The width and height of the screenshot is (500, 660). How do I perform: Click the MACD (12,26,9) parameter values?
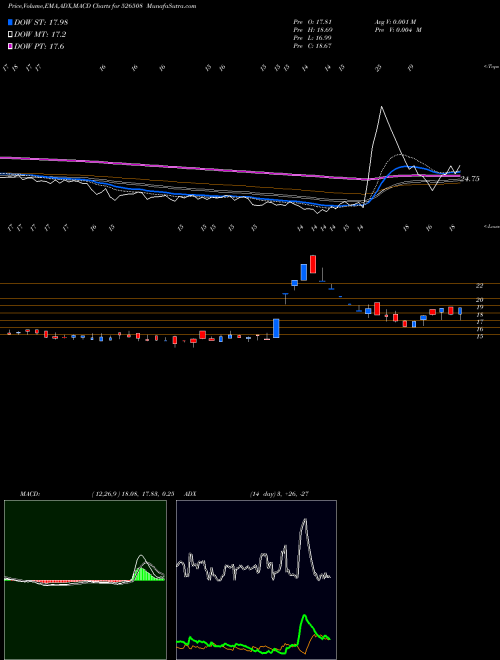tap(133, 494)
